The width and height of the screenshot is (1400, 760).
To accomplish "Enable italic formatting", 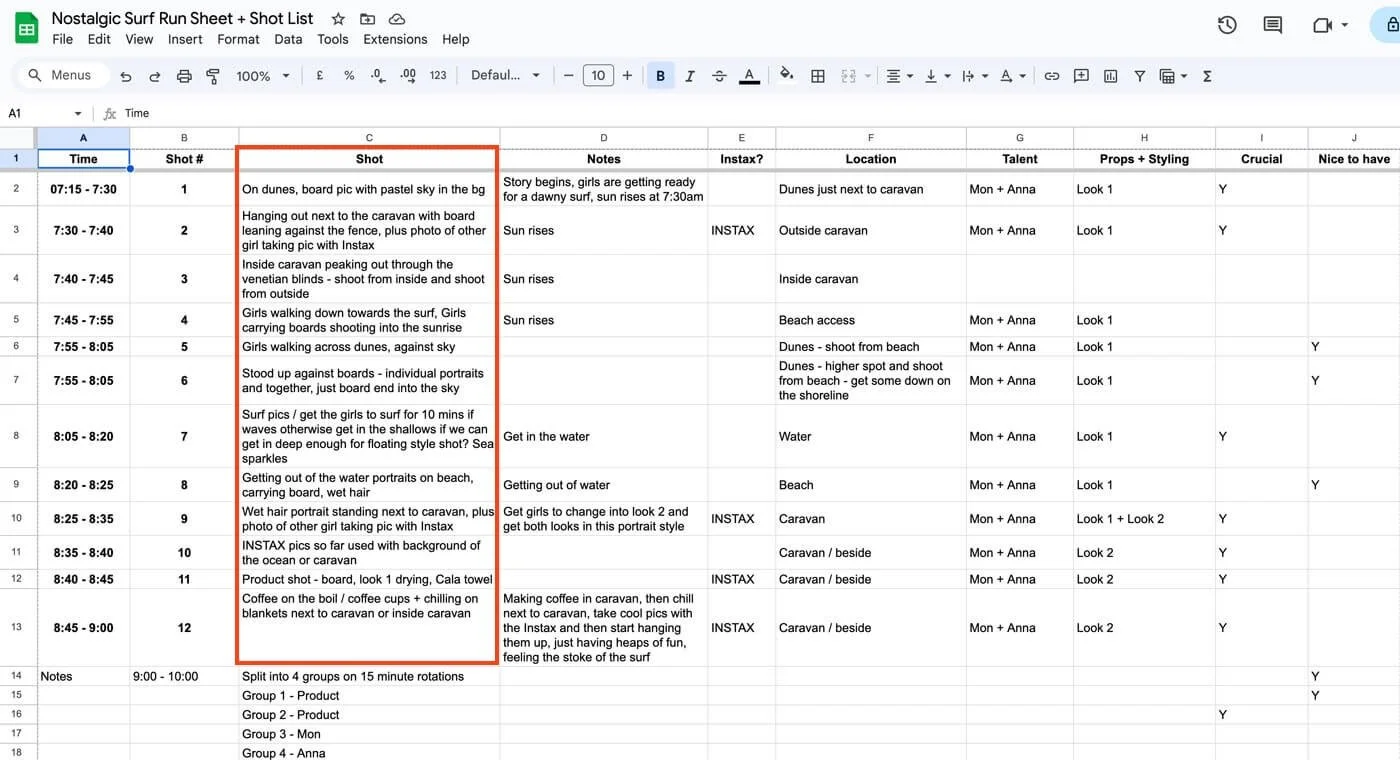I will pos(689,75).
